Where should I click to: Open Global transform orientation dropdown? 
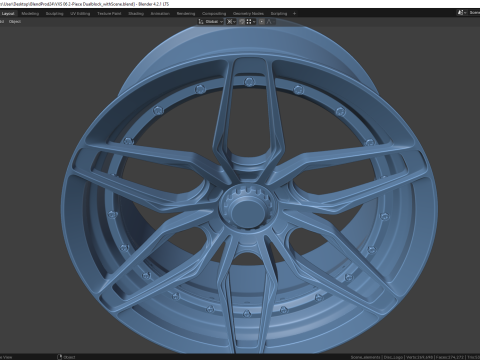[211, 22]
